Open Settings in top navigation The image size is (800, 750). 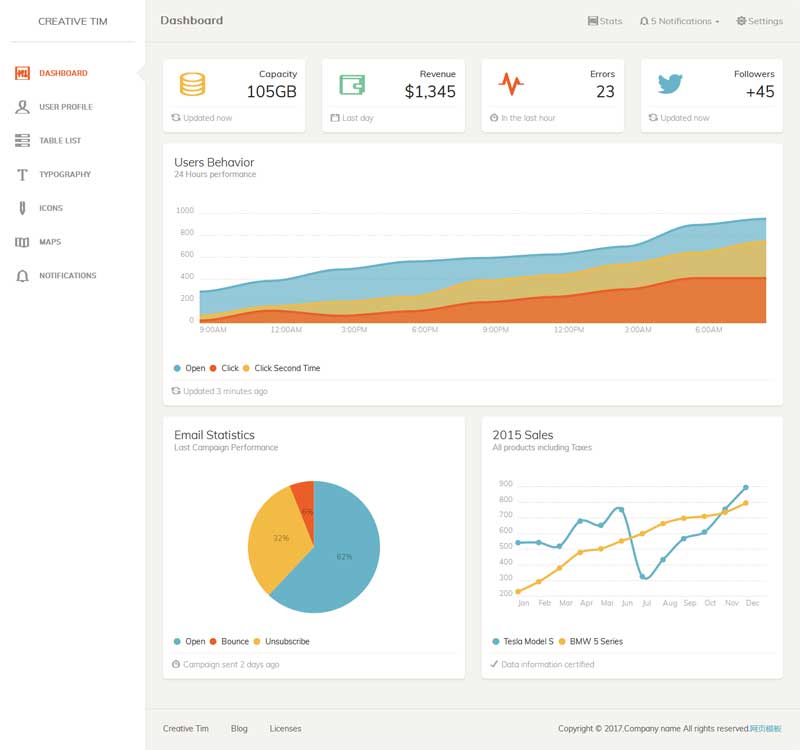coord(759,21)
